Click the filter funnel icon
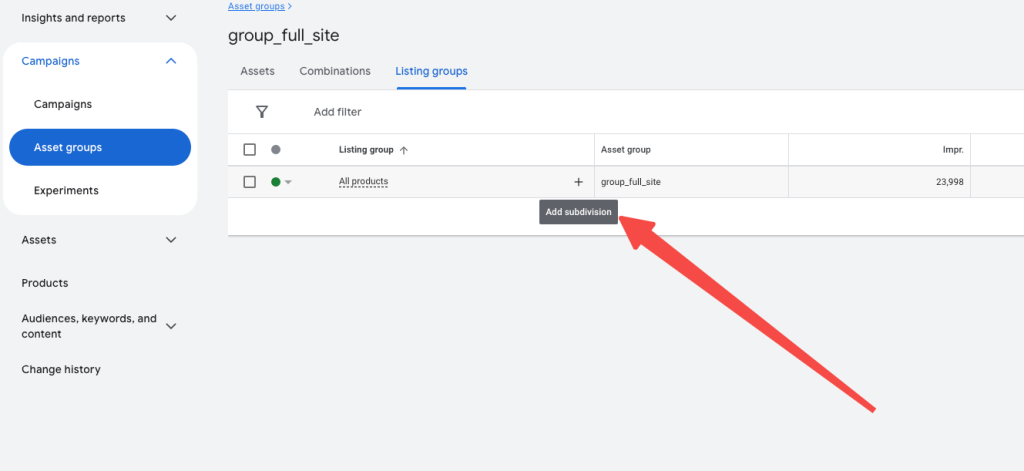The image size is (1024, 471). coord(262,112)
